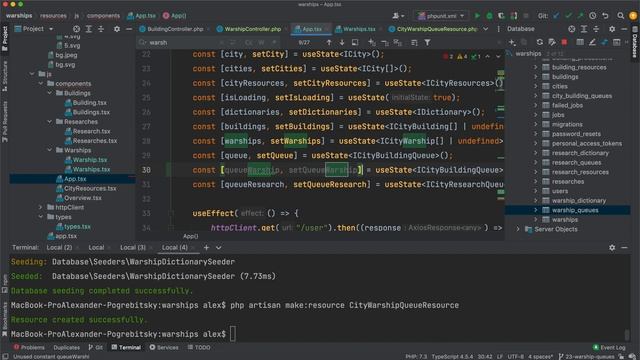The image size is (640, 360).
Task: Expand Server Objects node in Database panel
Action: 518,229
